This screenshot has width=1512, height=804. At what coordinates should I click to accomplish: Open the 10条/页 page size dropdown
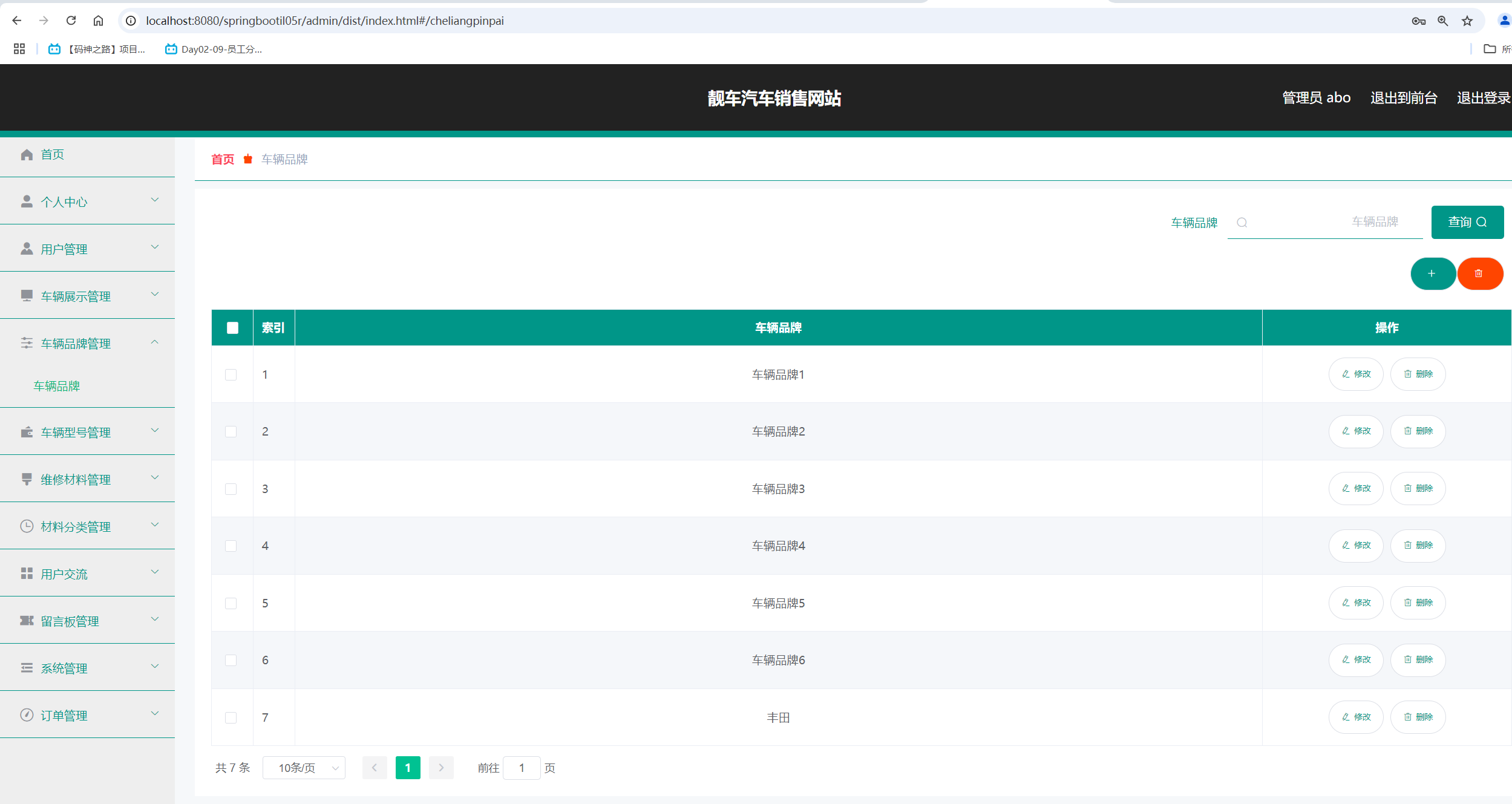[x=304, y=768]
